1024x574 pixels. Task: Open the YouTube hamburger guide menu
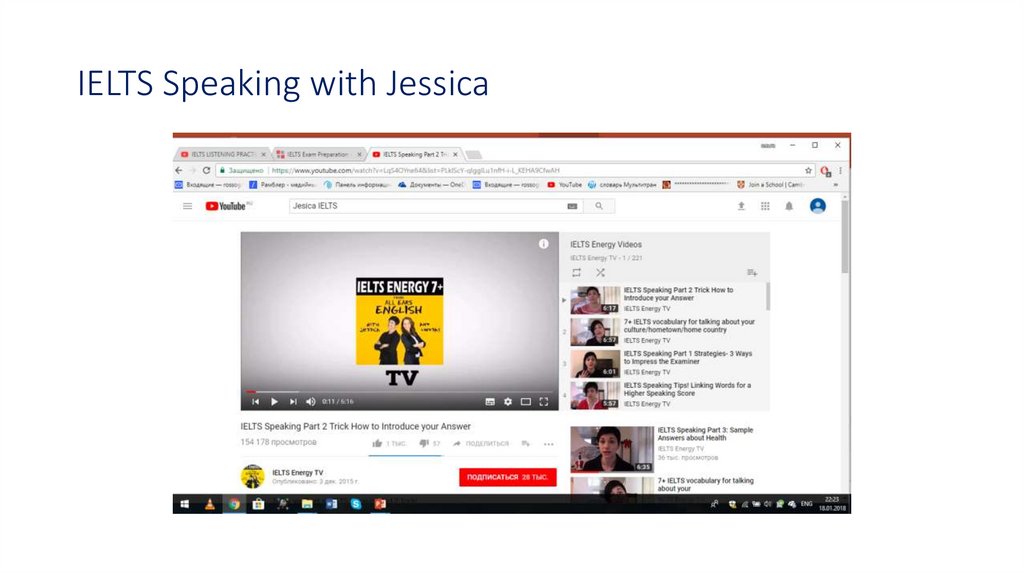[x=187, y=206]
